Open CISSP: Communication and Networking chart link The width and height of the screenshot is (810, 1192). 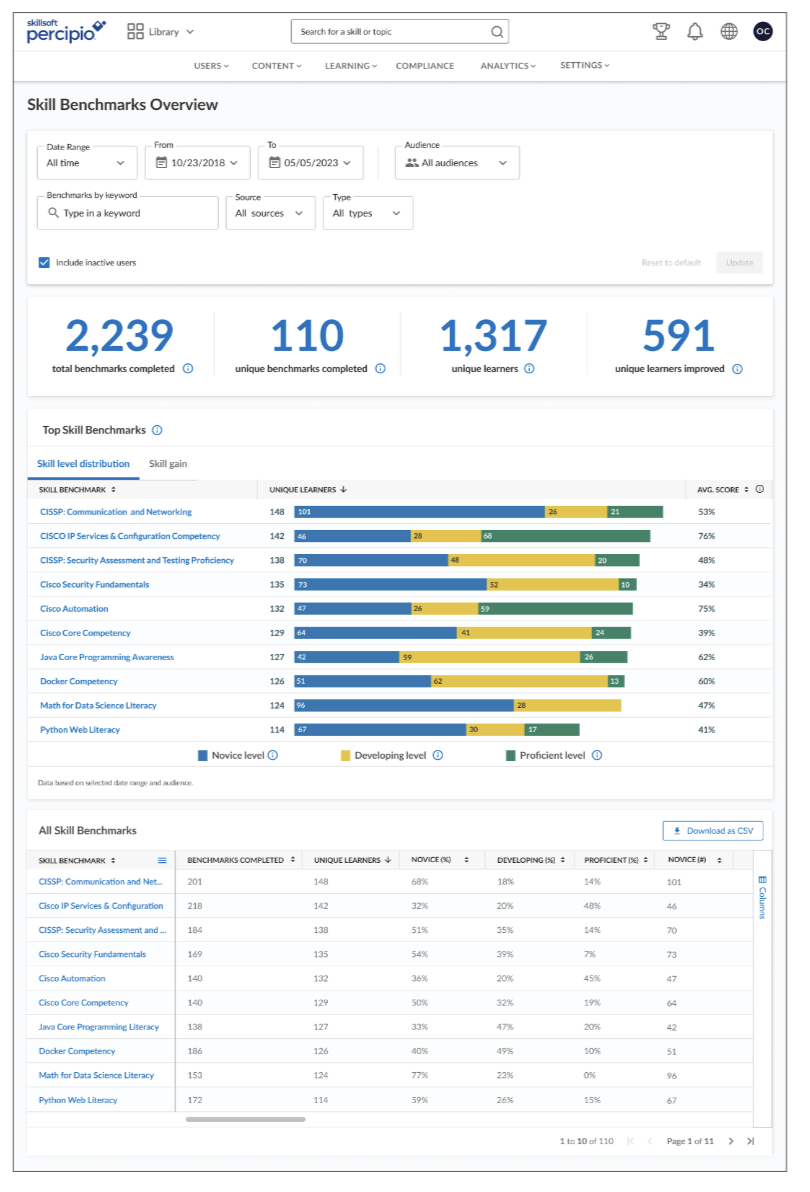point(115,512)
